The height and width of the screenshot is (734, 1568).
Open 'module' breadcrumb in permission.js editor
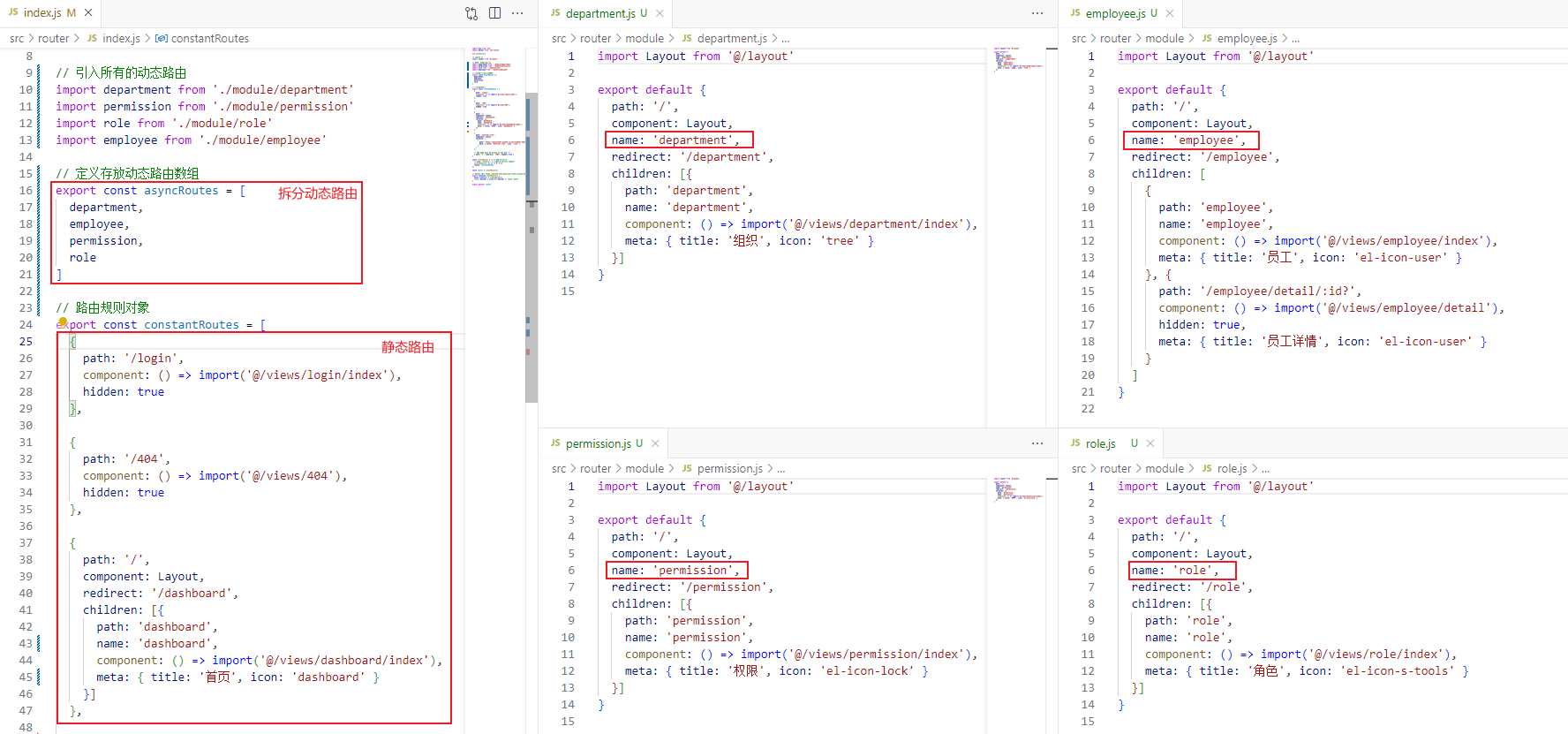click(645, 468)
